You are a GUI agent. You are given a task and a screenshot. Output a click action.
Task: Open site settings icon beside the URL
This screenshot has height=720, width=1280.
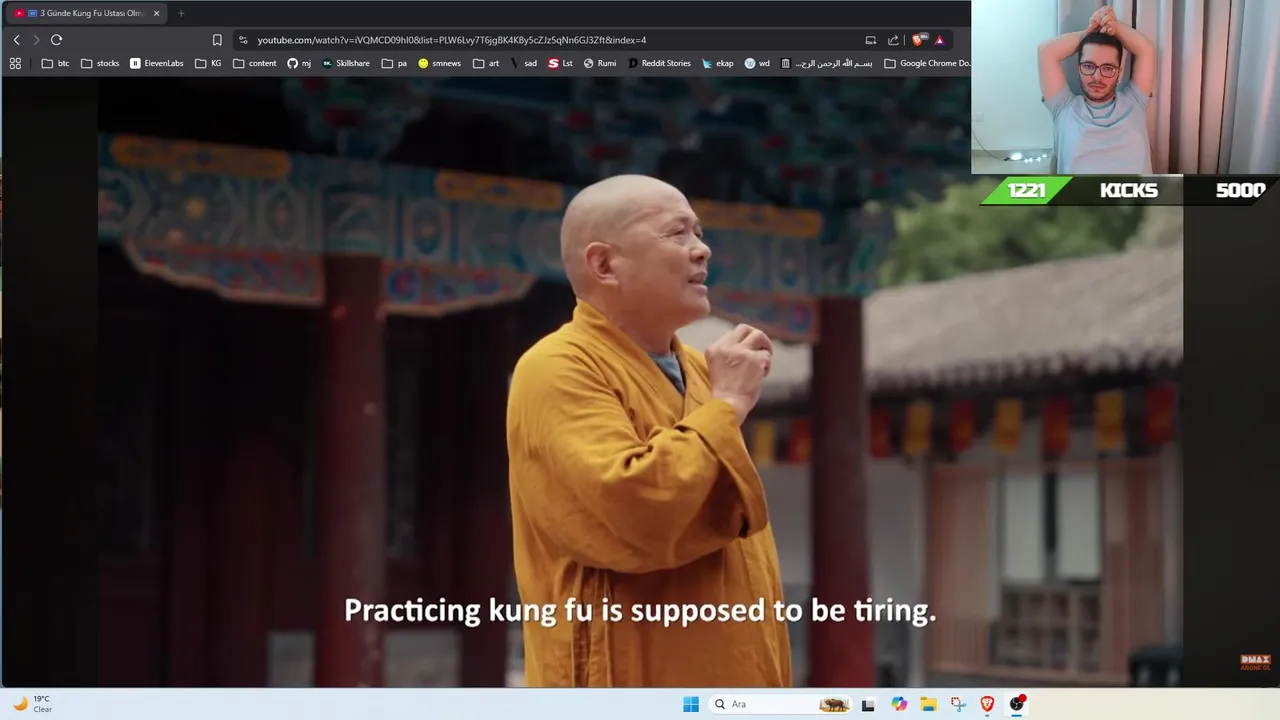click(243, 40)
